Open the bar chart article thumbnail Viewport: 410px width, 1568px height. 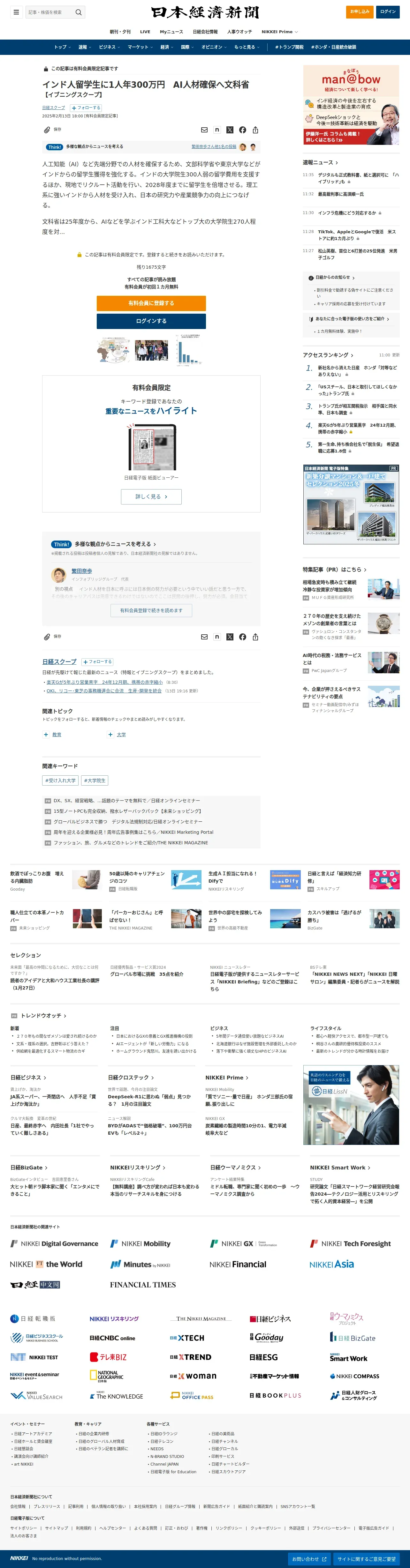point(188,350)
